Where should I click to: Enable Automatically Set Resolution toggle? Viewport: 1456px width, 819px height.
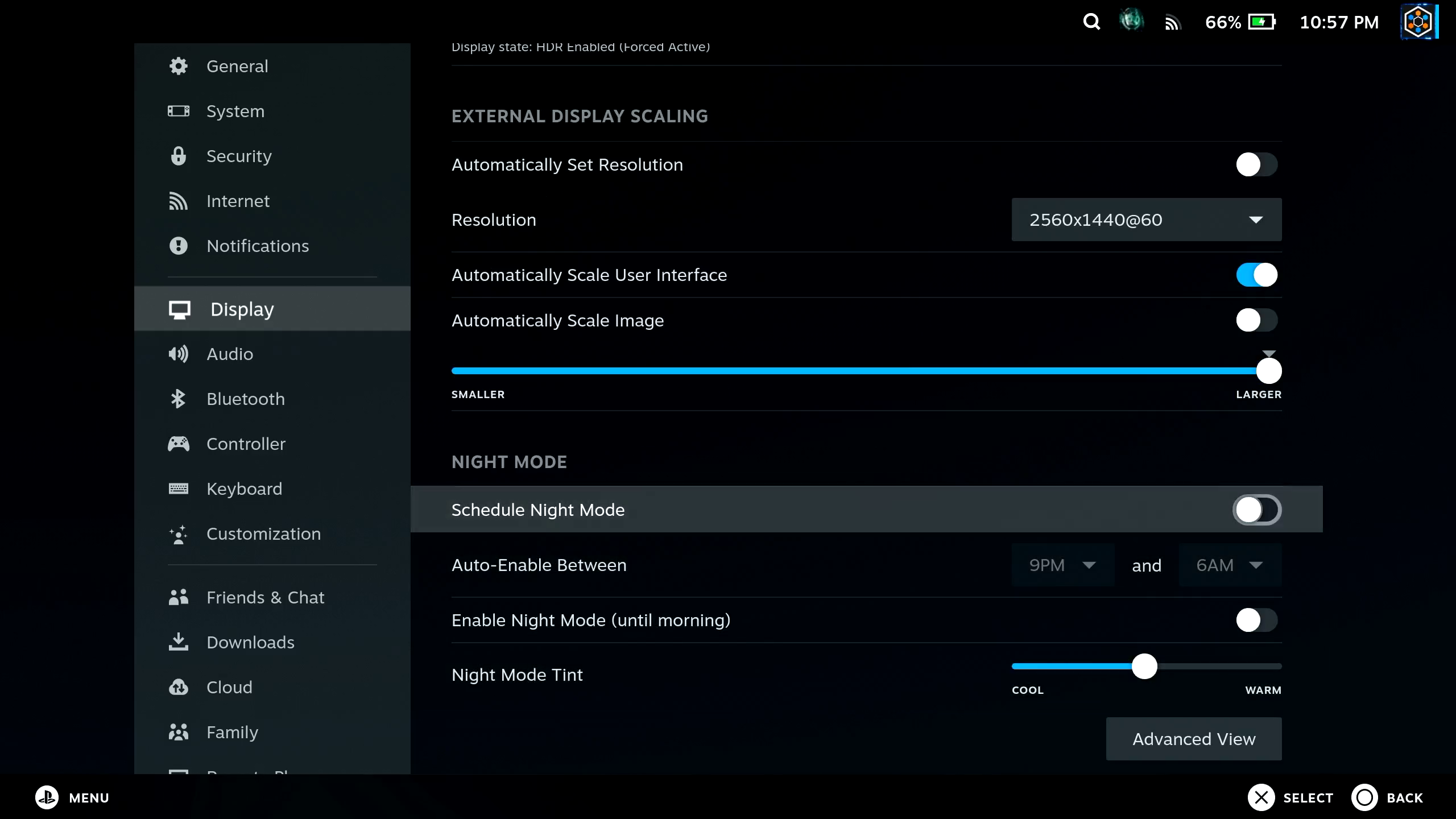point(1256,165)
